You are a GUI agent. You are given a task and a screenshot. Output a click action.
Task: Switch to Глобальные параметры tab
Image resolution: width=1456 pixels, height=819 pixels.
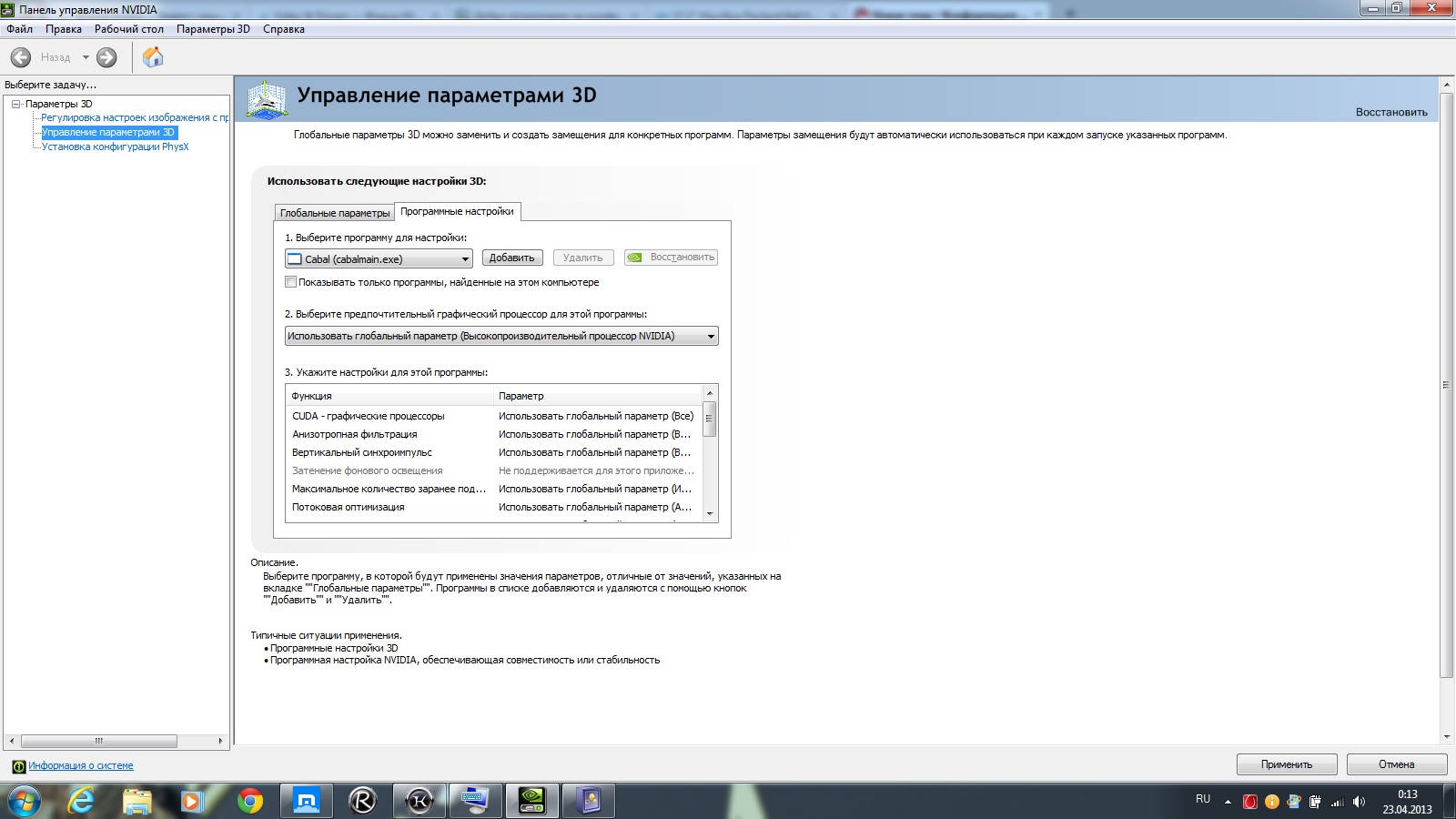point(335,213)
